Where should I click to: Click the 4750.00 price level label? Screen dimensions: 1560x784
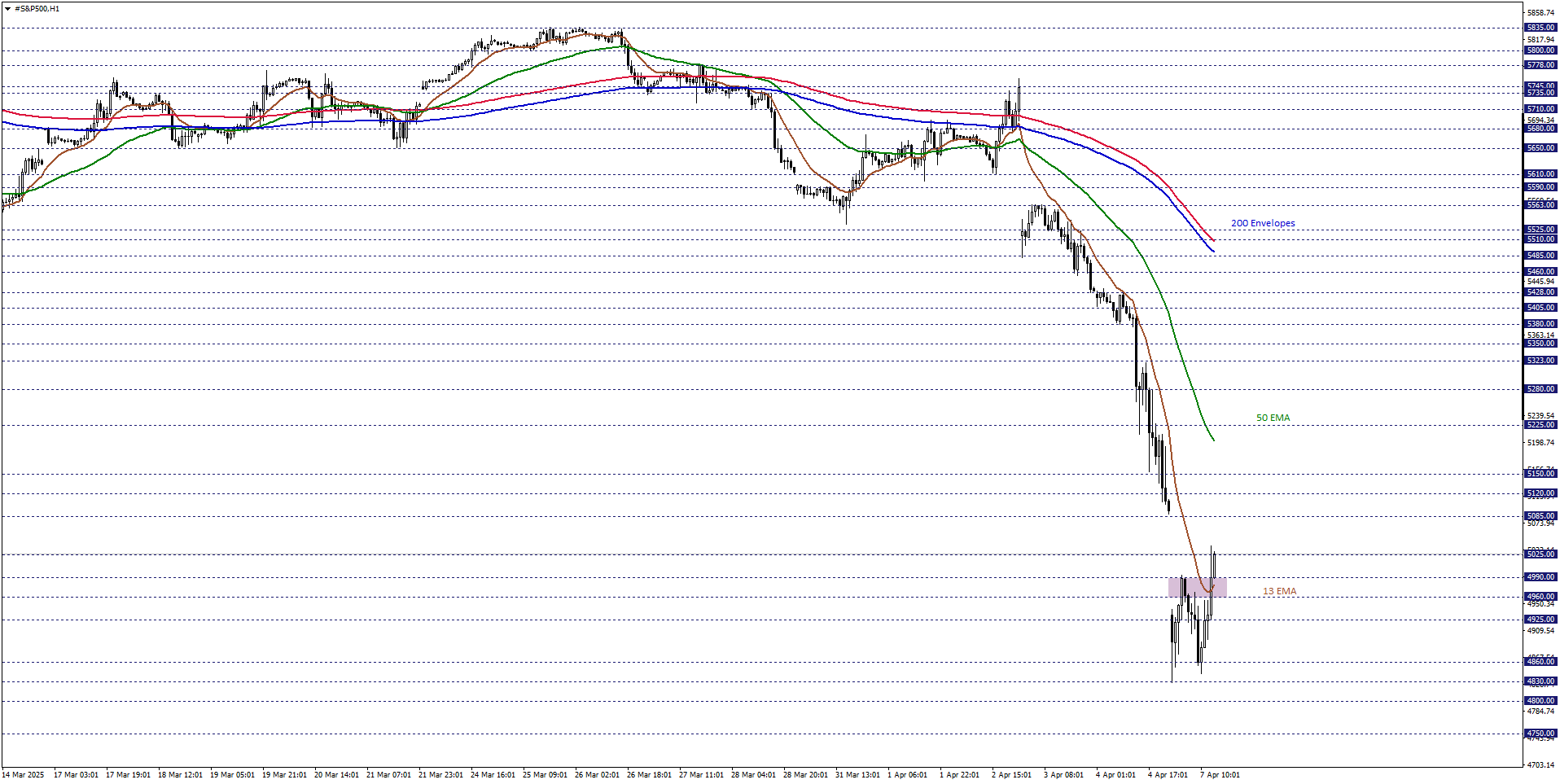click(x=1540, y=734)
